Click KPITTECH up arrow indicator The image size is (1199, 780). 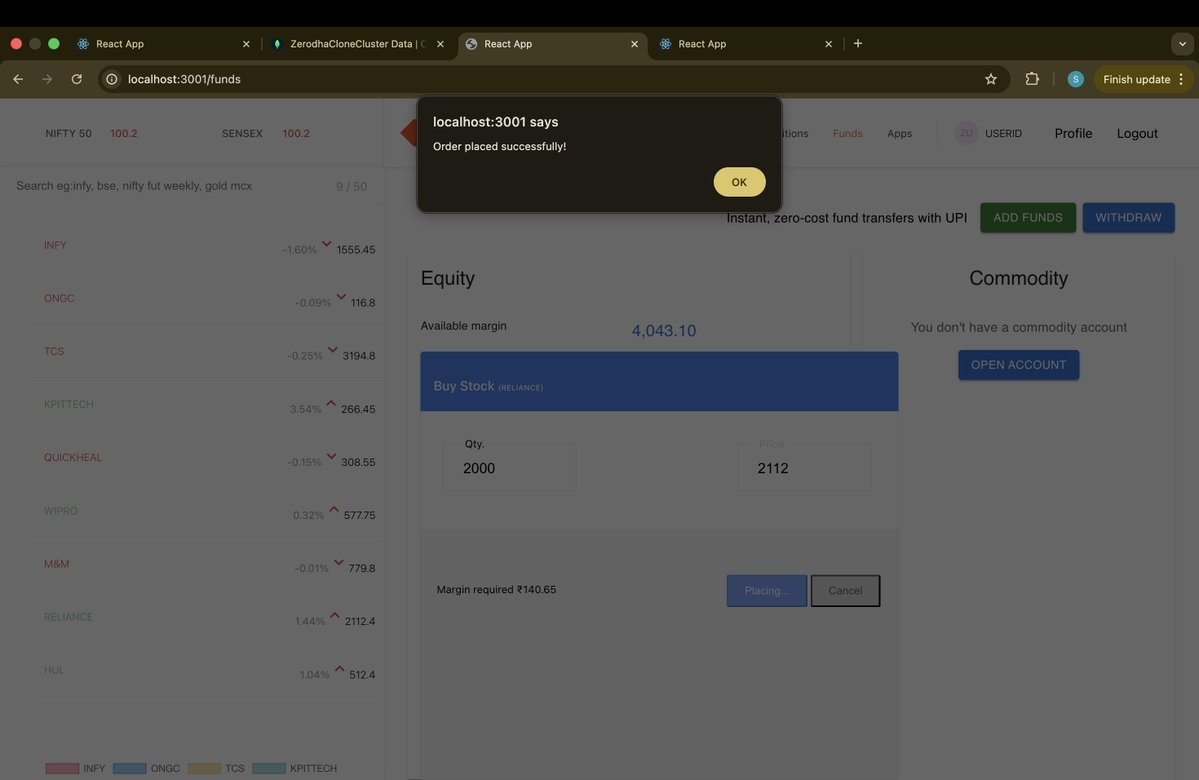click(x=331, y=403)
